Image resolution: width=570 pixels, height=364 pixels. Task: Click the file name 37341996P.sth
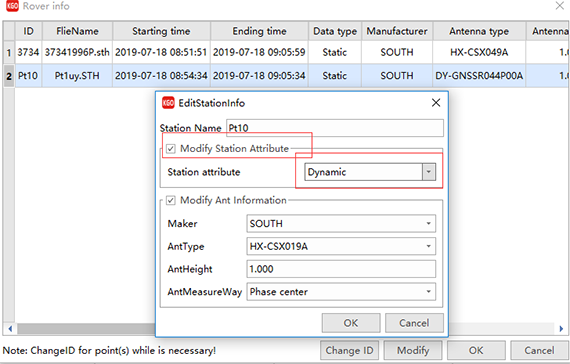click(x=77, y=52)
